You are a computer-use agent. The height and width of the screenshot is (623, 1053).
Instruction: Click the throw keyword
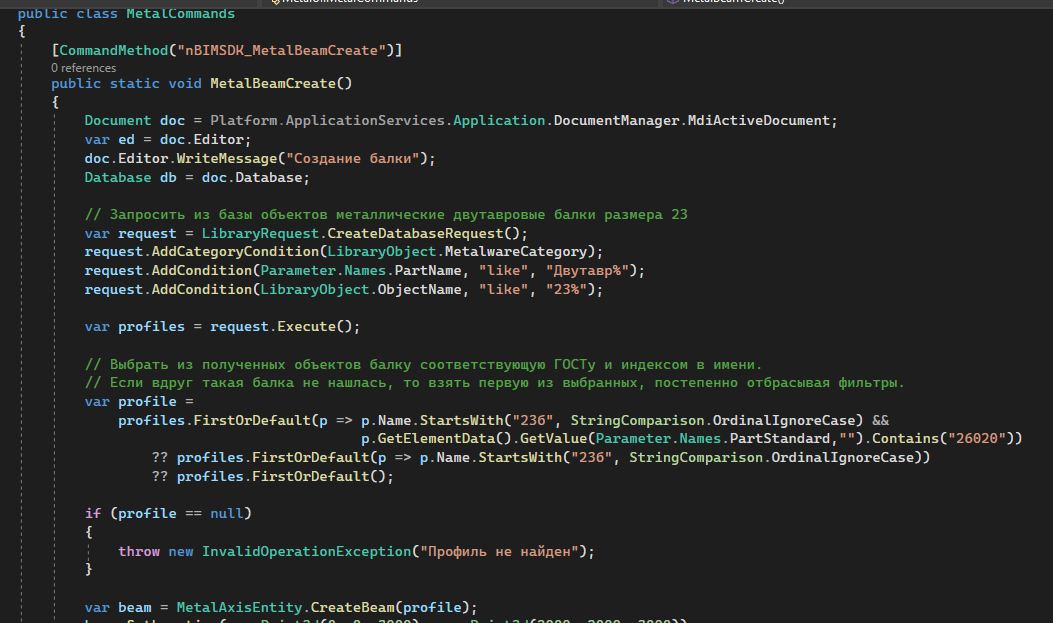point(139,551)
